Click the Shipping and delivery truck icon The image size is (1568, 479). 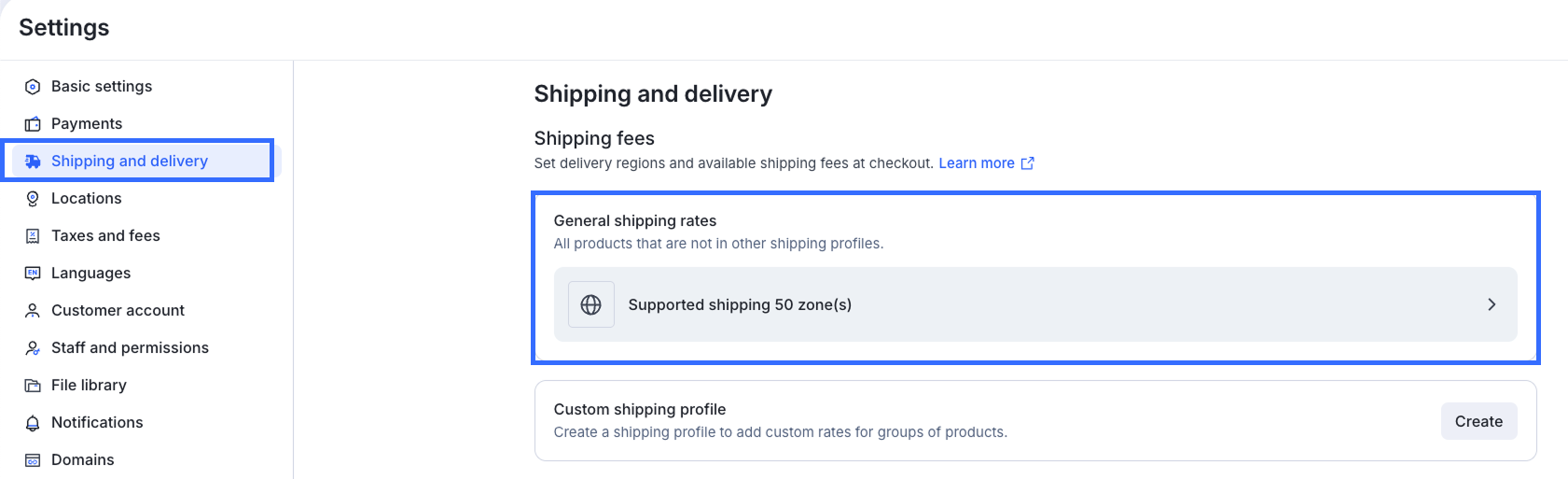tap(33, 162)
